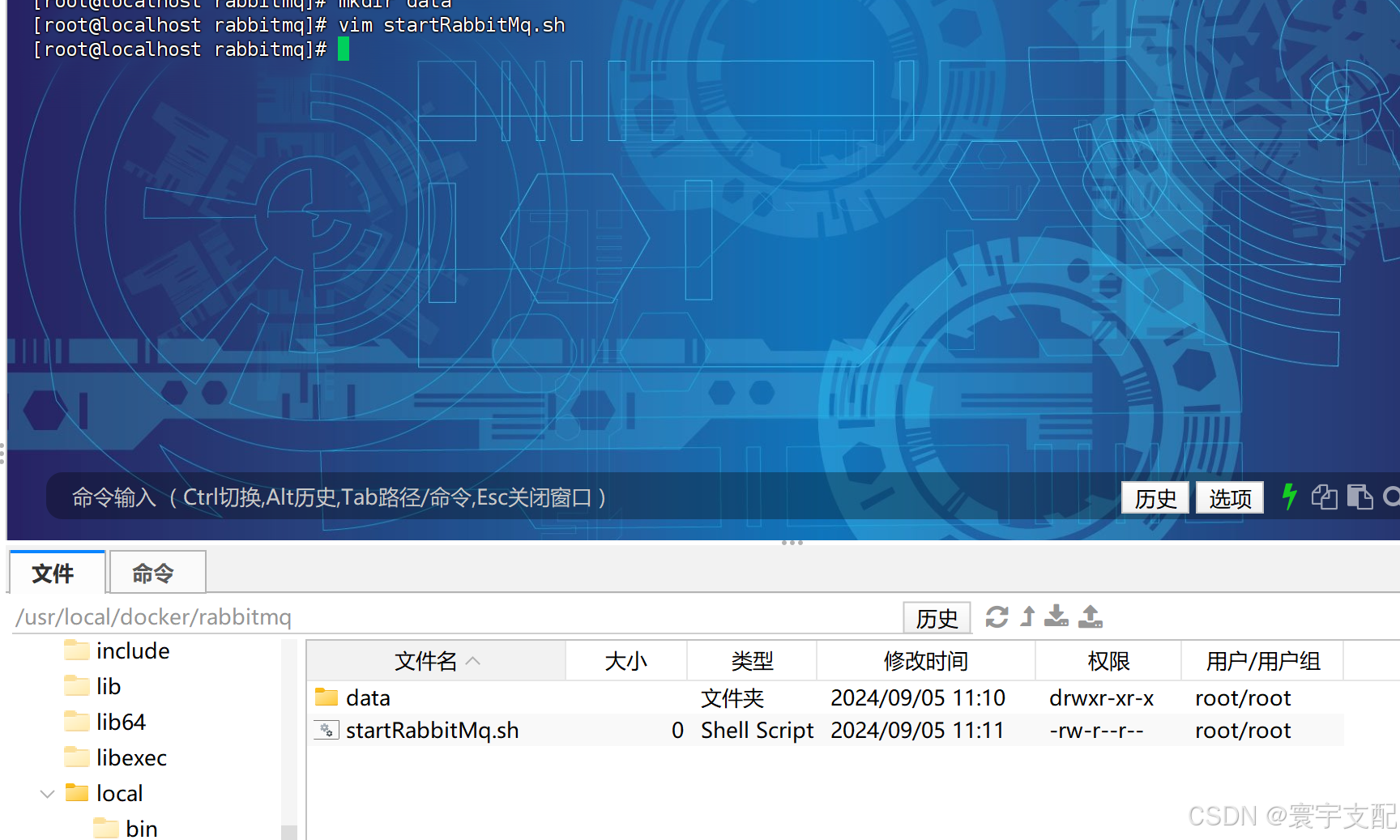This screenshot has width=1400, height=840.
Task: Click the libexec folder icon in sidebar
Action: coord(77,757)
